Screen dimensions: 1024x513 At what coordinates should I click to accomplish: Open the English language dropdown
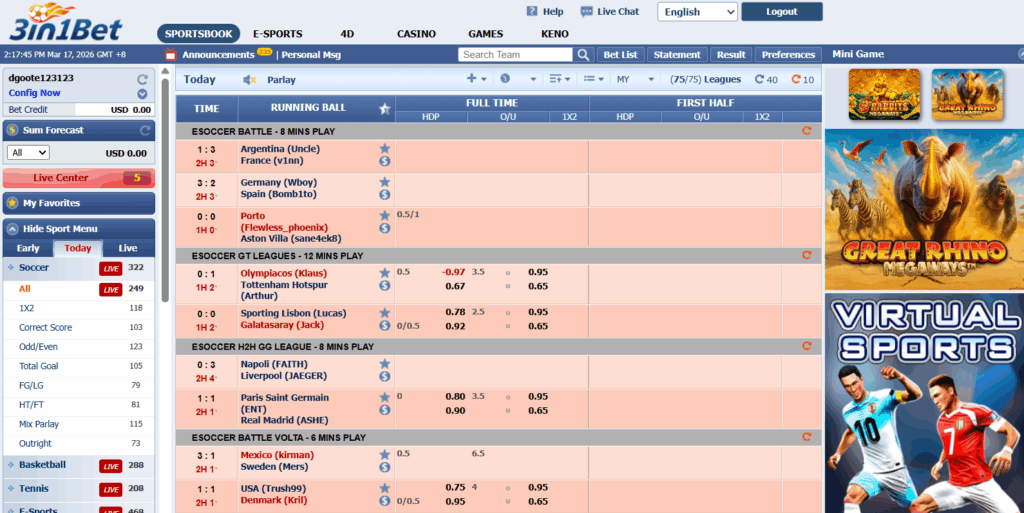(x=697, y=12)
